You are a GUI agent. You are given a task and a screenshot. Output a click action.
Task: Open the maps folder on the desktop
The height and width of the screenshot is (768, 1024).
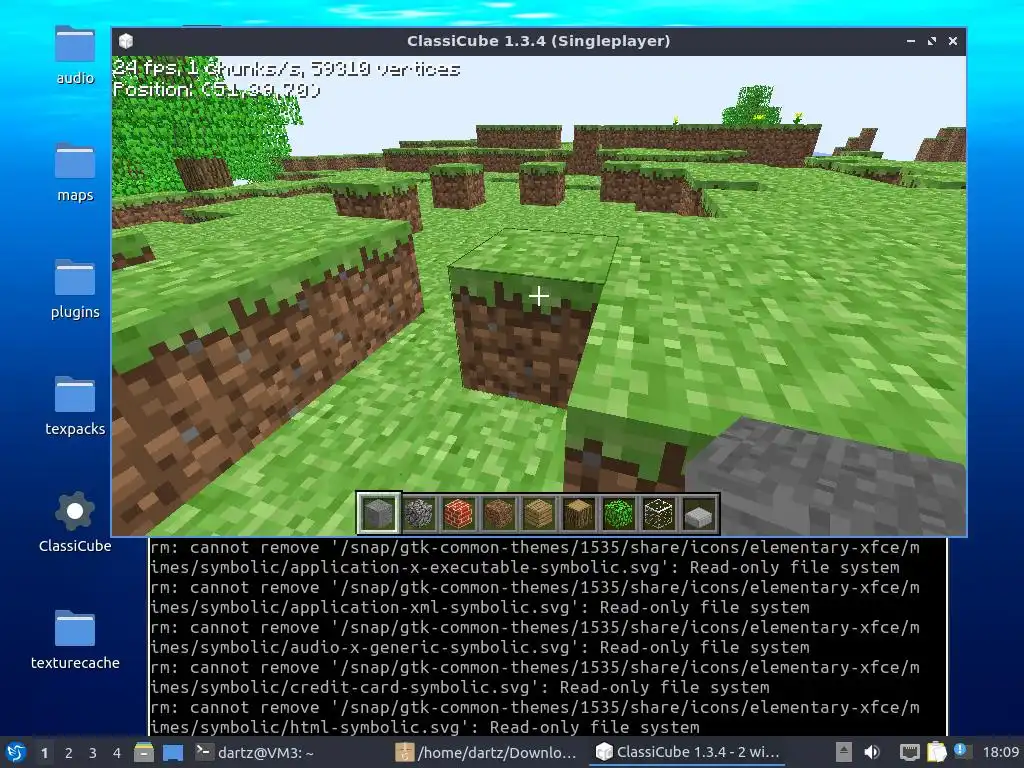[74, 173]
